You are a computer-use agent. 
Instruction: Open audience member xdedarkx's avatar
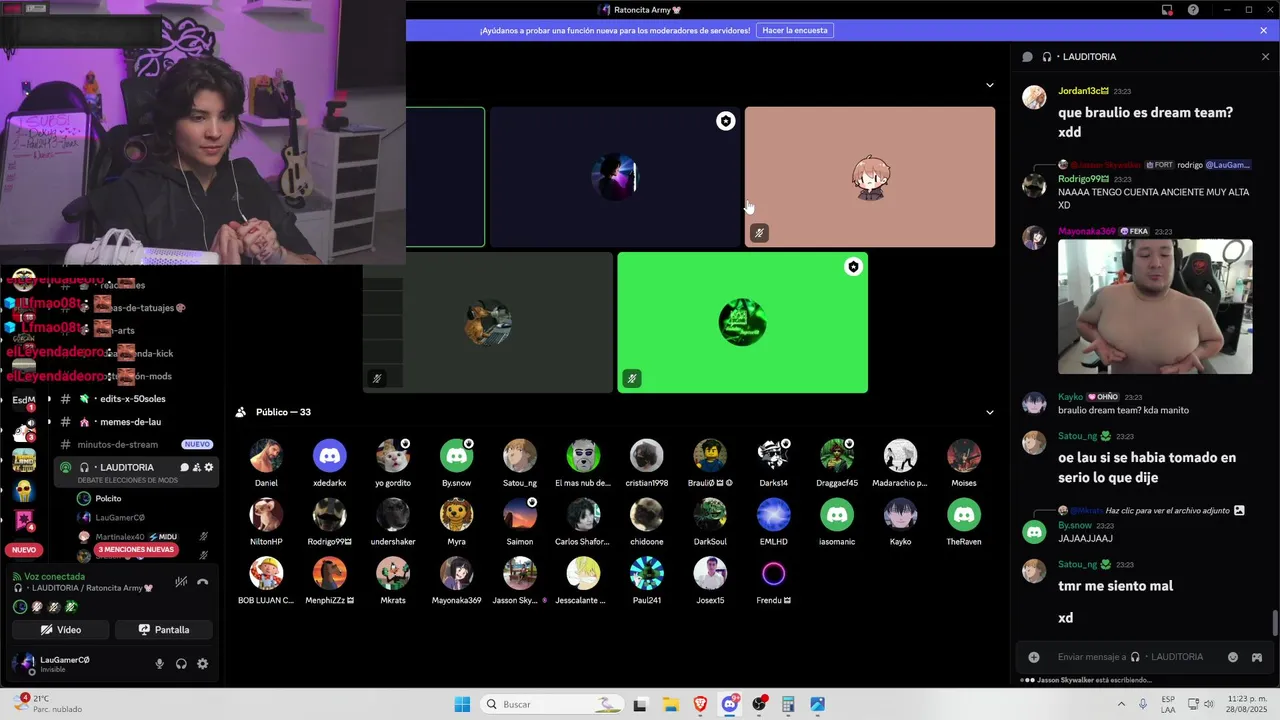pos(329,456)
